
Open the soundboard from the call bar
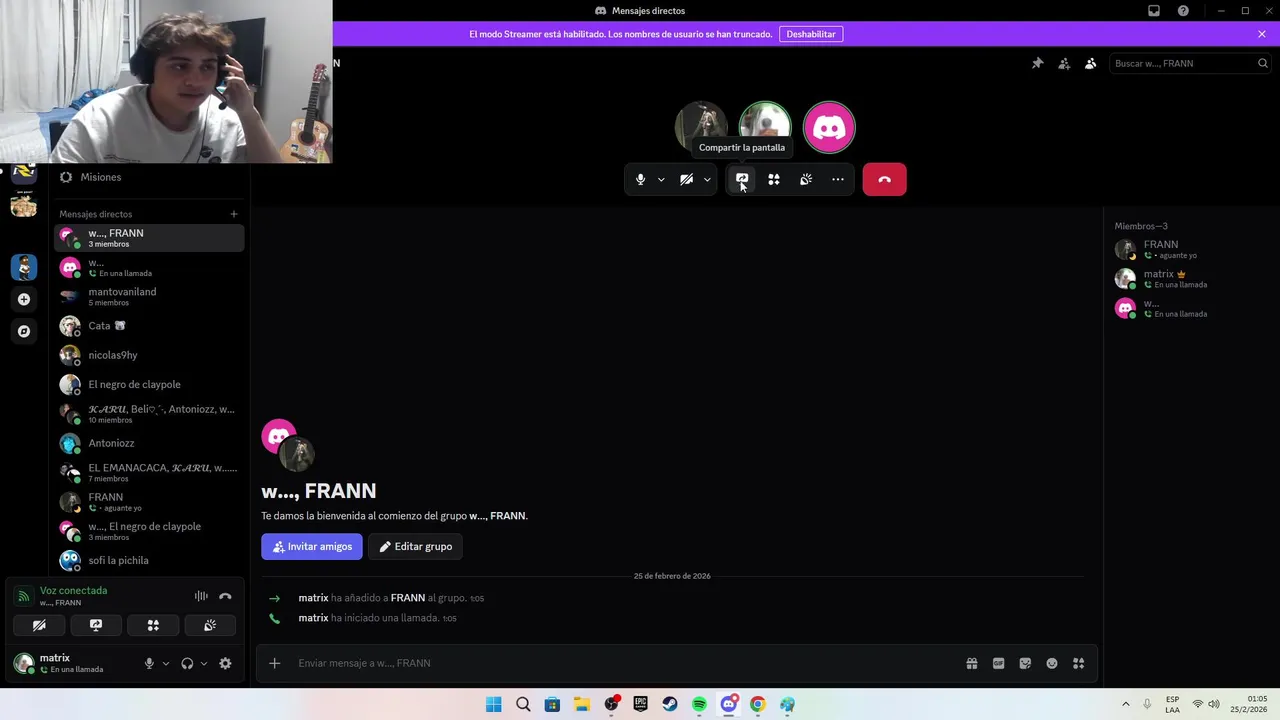pos(806,180)
